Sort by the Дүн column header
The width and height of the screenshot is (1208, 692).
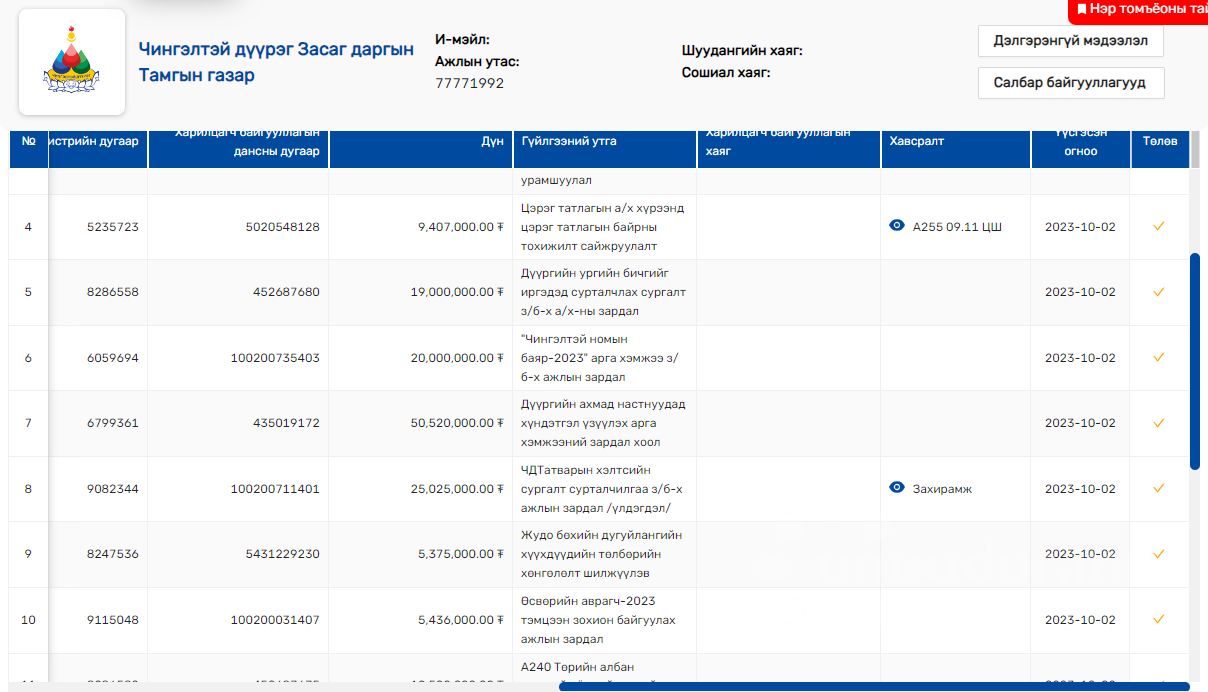[x=491, y=142]
